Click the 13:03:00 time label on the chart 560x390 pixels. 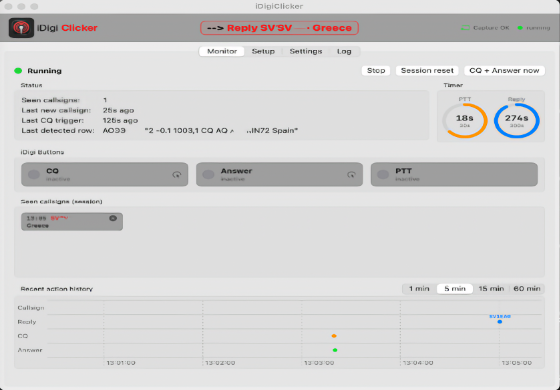point(319,363)
